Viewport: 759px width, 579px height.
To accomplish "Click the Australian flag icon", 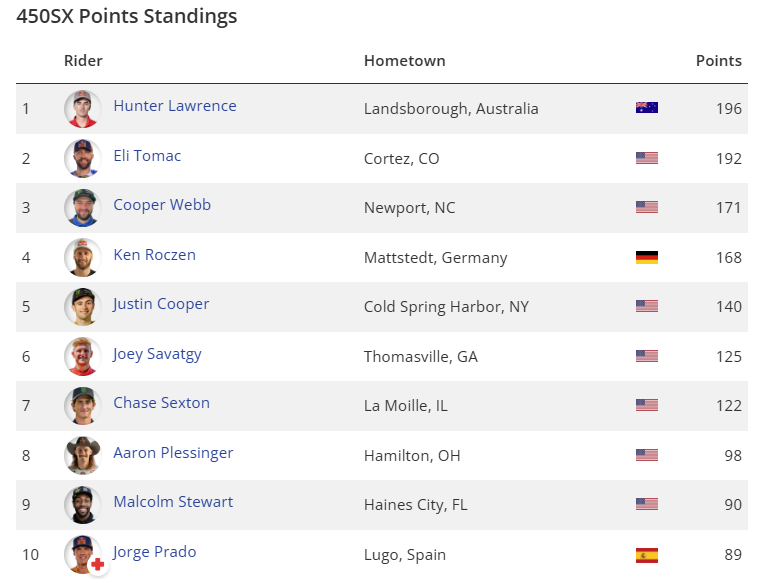I will [646, 108].
